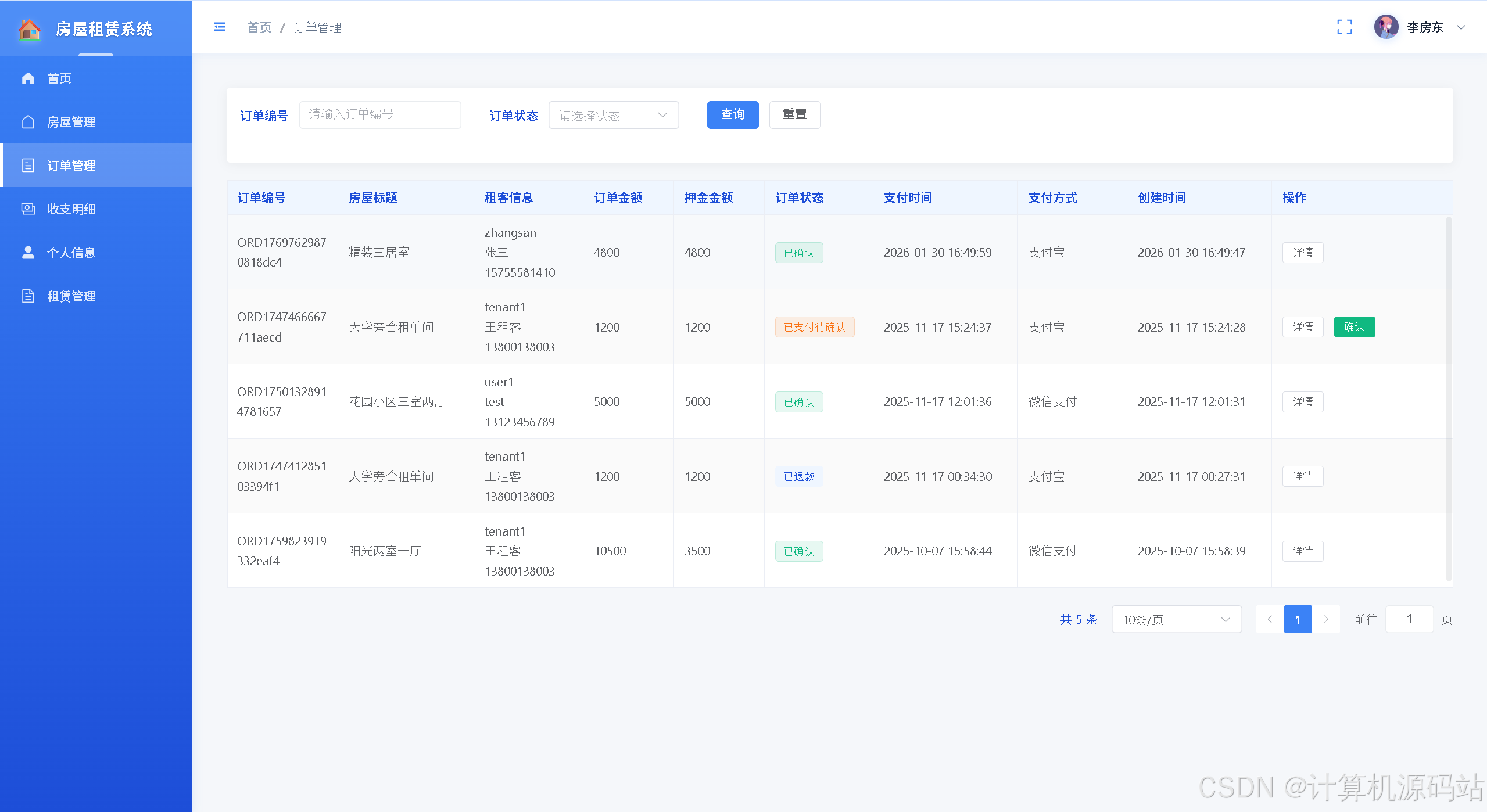Click the 李房东 user avatar
Image resolution: width=1487 pixels, height=812 pixels.
coord(1386,27)
